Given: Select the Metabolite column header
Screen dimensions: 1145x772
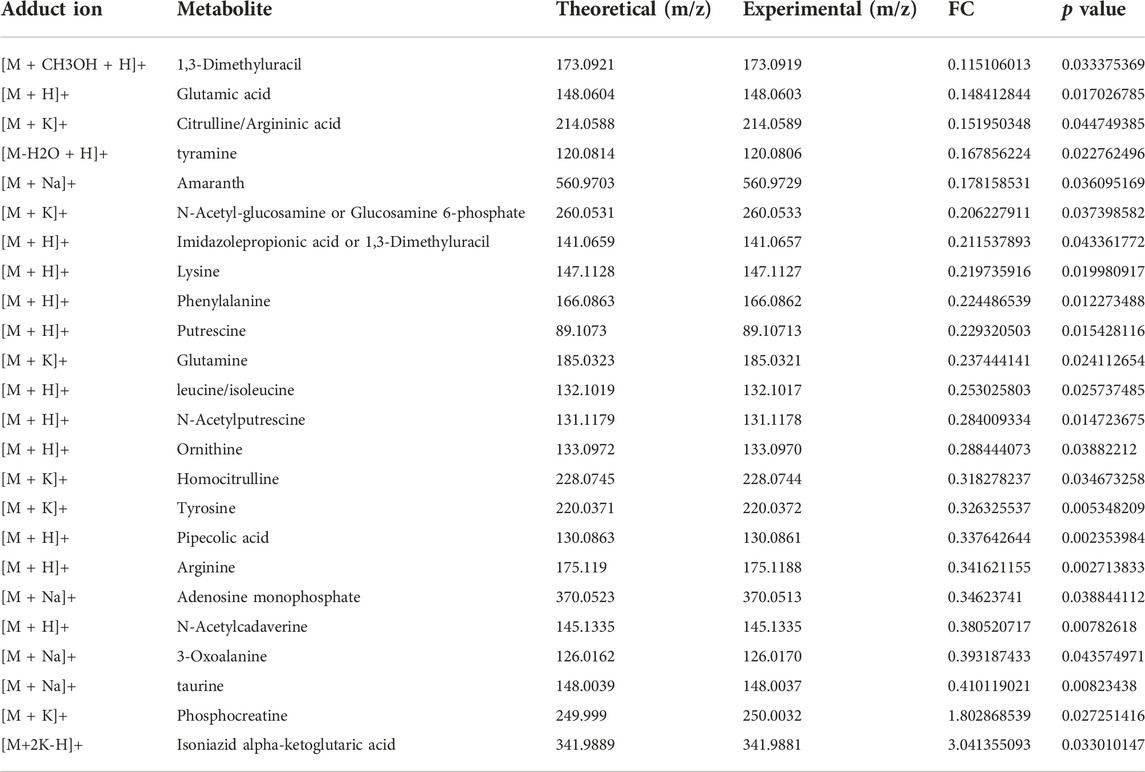Looking at the screenshot, I should (224, 9).
